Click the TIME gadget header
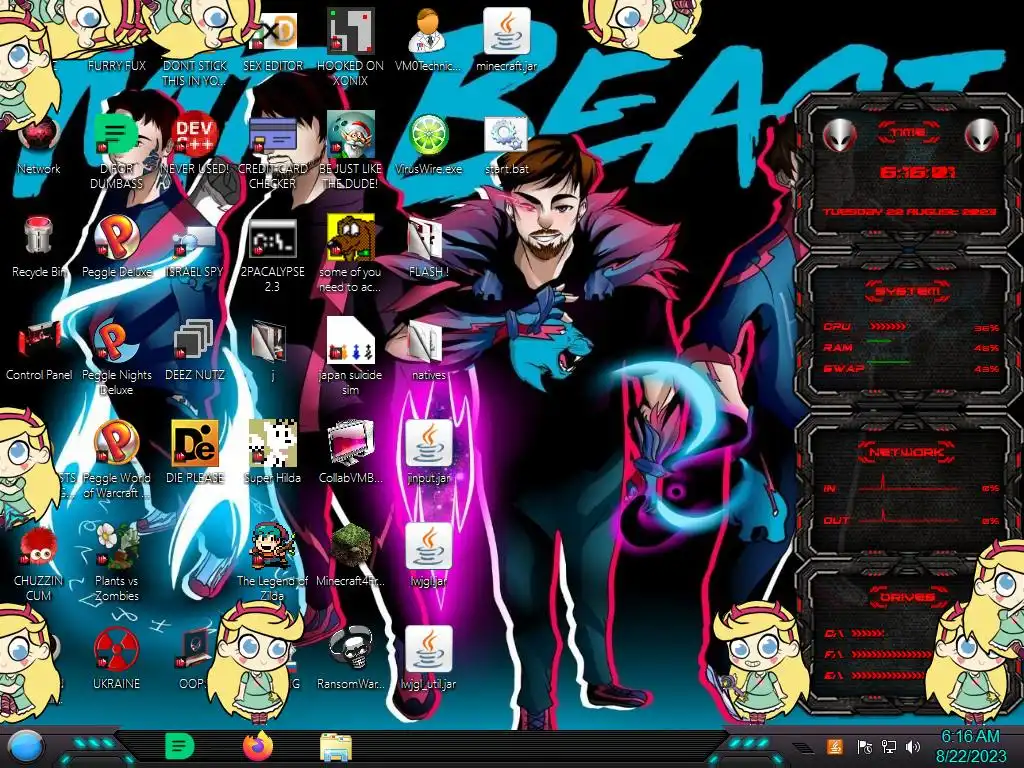 pyautogui.click(x=908, y=133)
